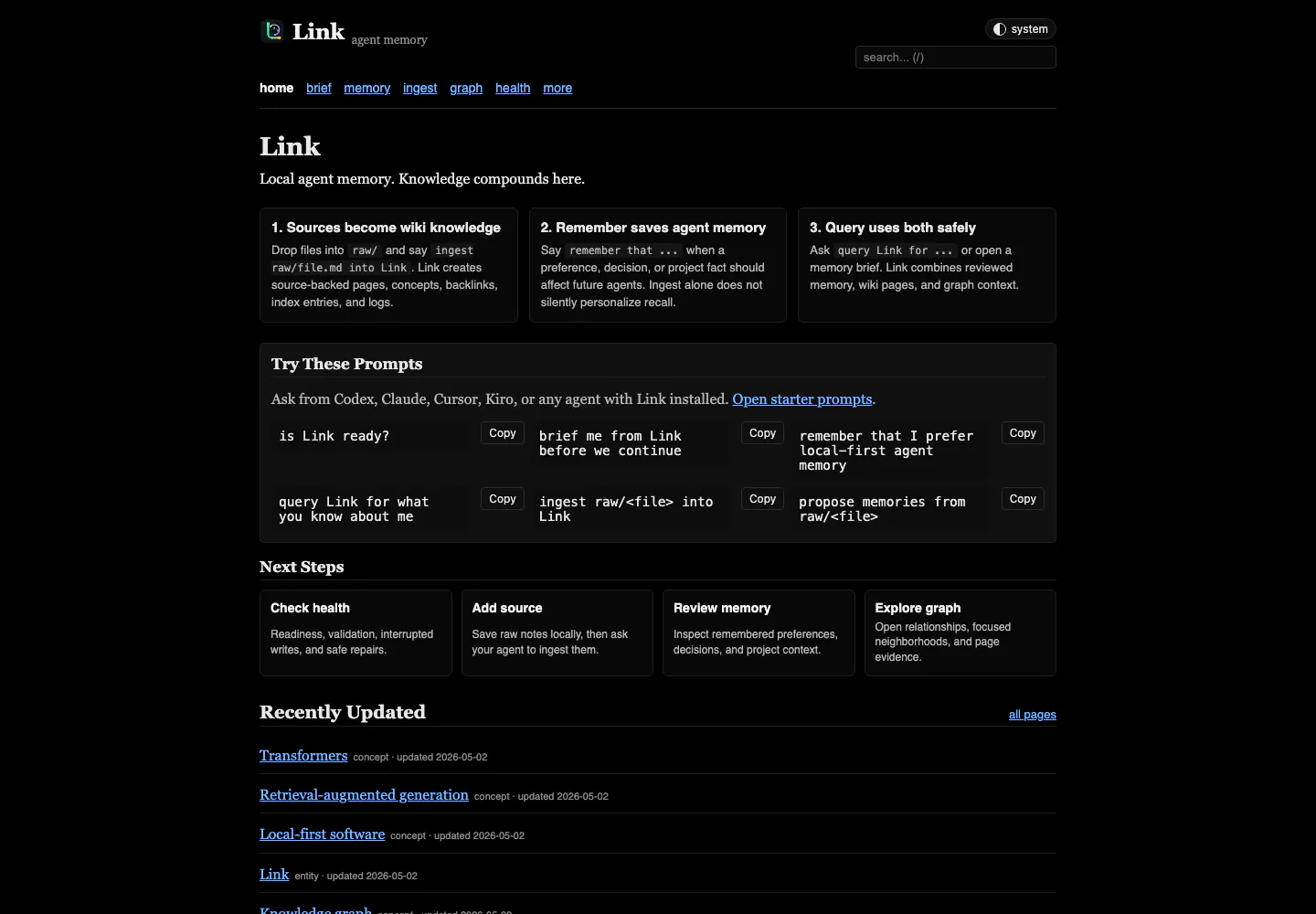Click the 'Try These Prompts' heading
Viewport: 1316px width, 914px height.
point(346,364)
